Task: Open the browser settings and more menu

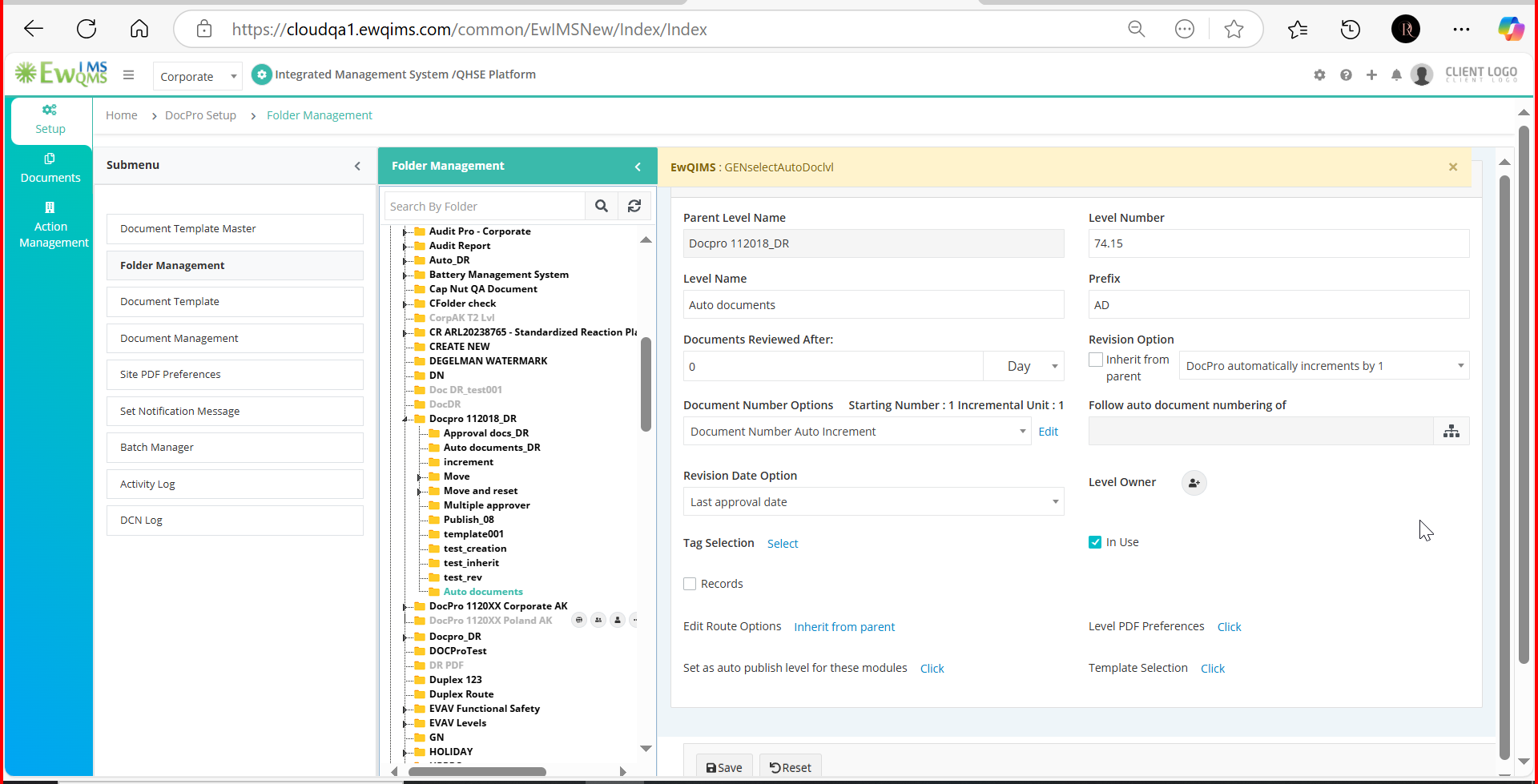Action: pos(1461,30)
